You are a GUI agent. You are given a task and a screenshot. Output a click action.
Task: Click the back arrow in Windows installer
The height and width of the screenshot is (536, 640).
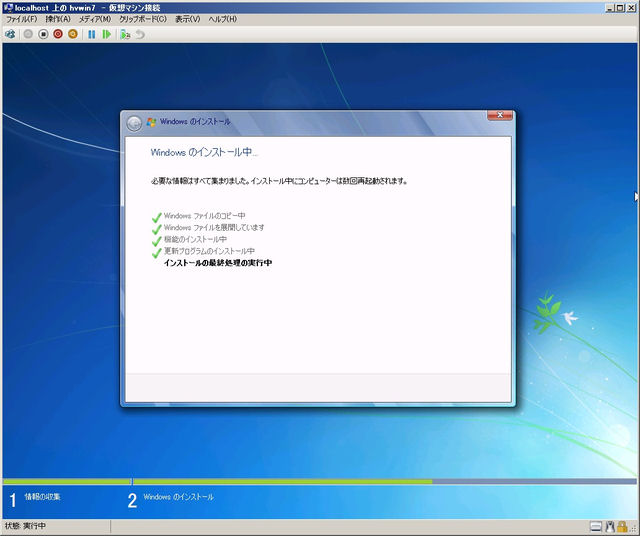(134, 123)
